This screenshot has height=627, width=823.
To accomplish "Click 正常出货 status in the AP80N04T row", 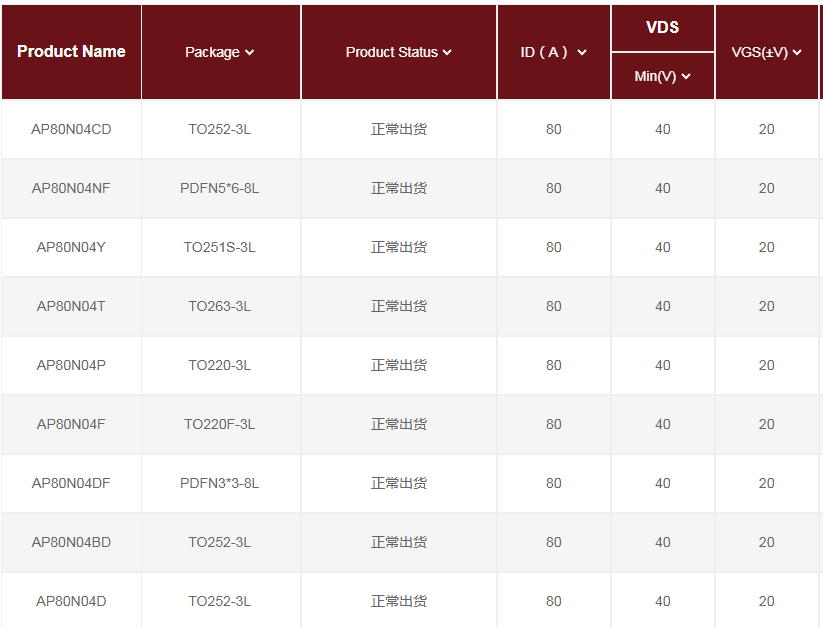I will tap(398, 306).
